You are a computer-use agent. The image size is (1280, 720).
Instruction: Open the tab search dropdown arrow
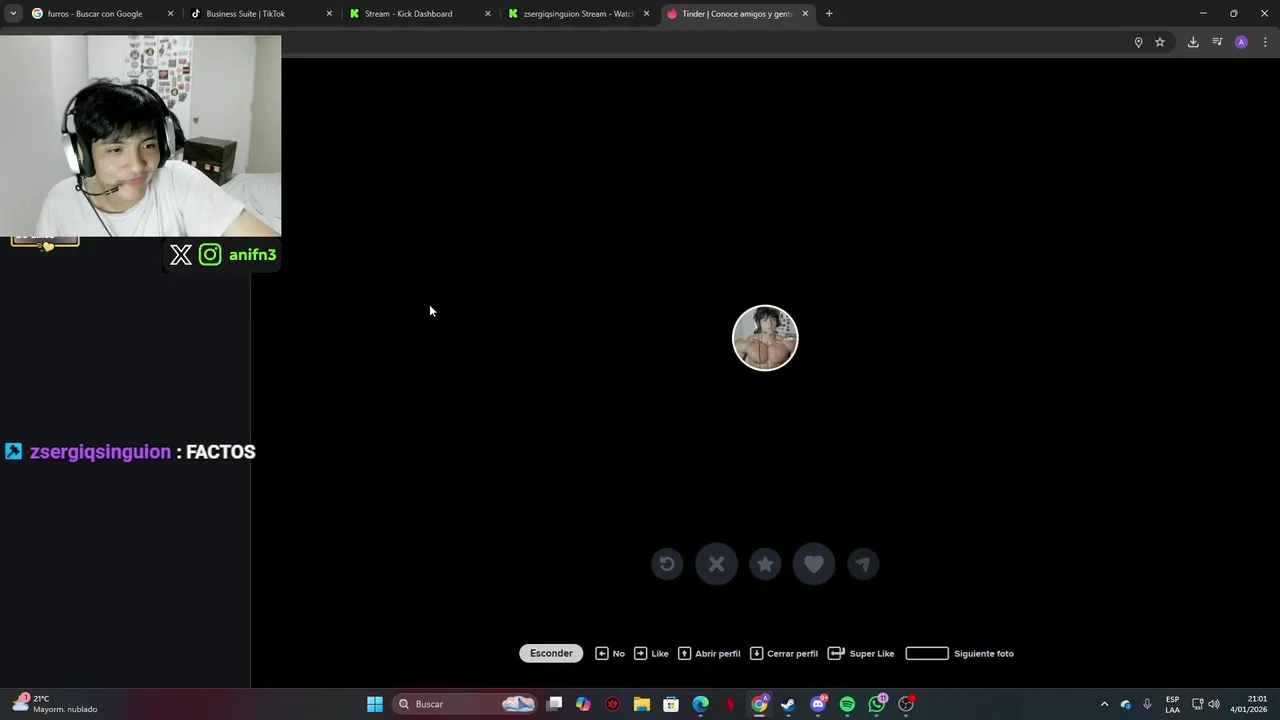pos(13,14)
